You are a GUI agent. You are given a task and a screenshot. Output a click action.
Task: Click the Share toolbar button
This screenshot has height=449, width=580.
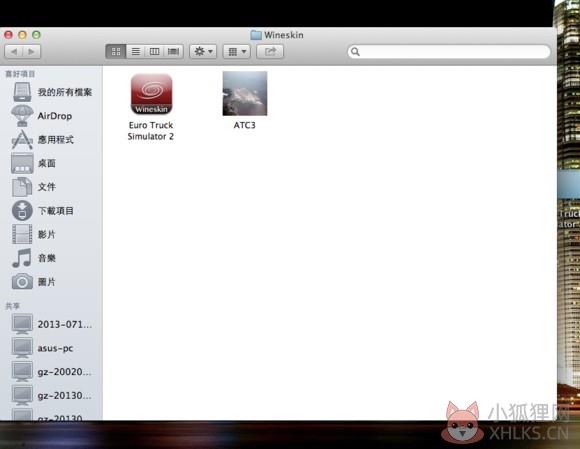[270, 51]
